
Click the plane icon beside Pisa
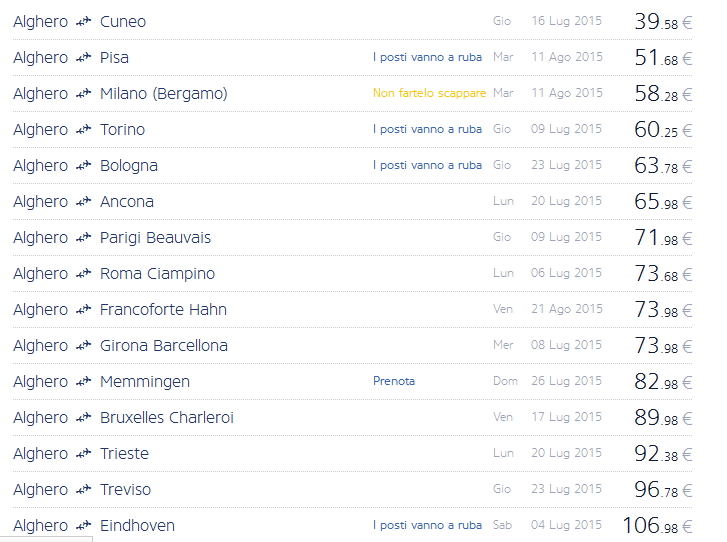pyautogui.click(x=84, y=58)
